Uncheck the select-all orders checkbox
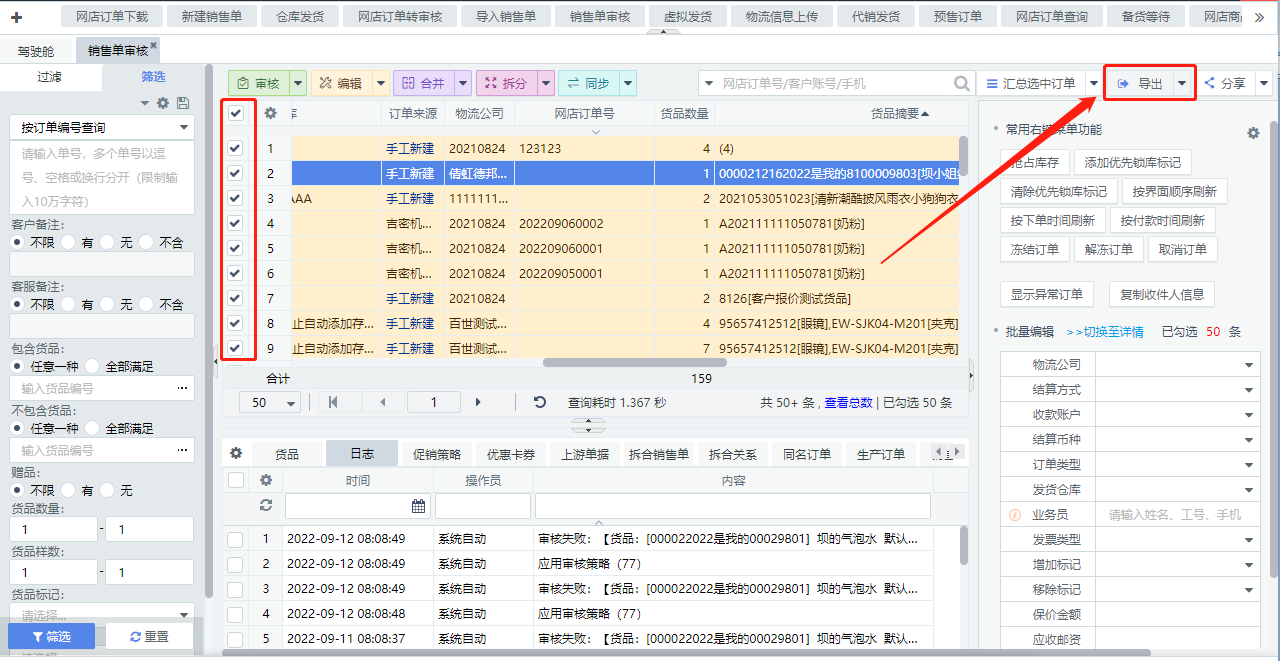Image resolution: width=1280 pixels, height=661 pixels. point(236,113)
